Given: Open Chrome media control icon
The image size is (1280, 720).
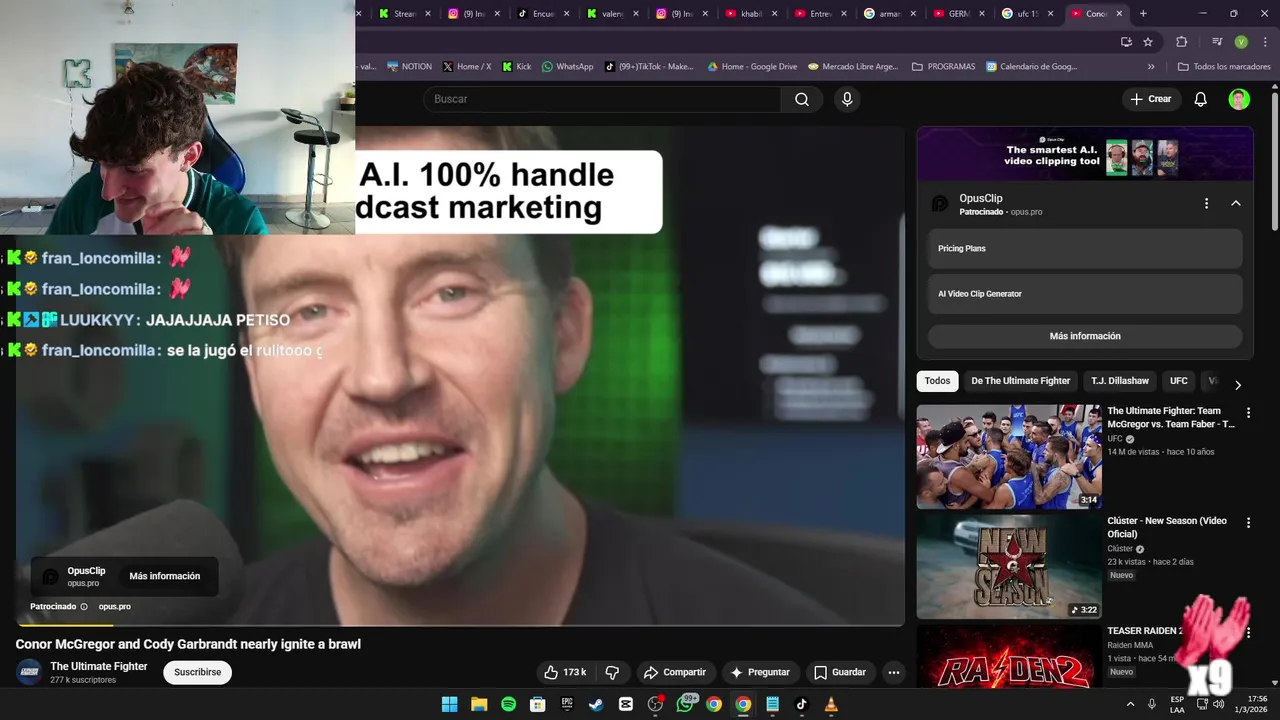Looking at the screenshot, I should (1217, 42).
